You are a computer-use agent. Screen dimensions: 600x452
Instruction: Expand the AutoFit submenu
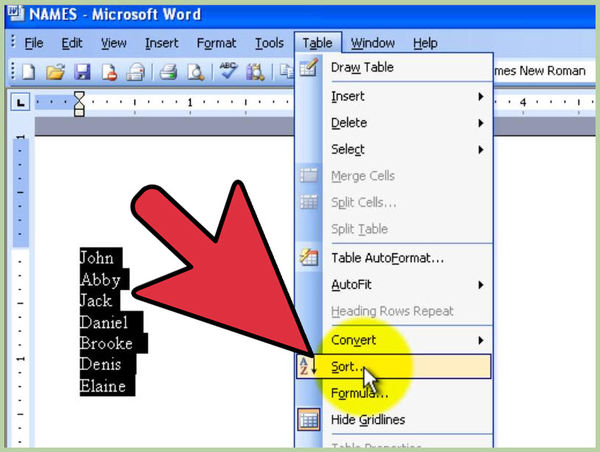tap(394, 284)
